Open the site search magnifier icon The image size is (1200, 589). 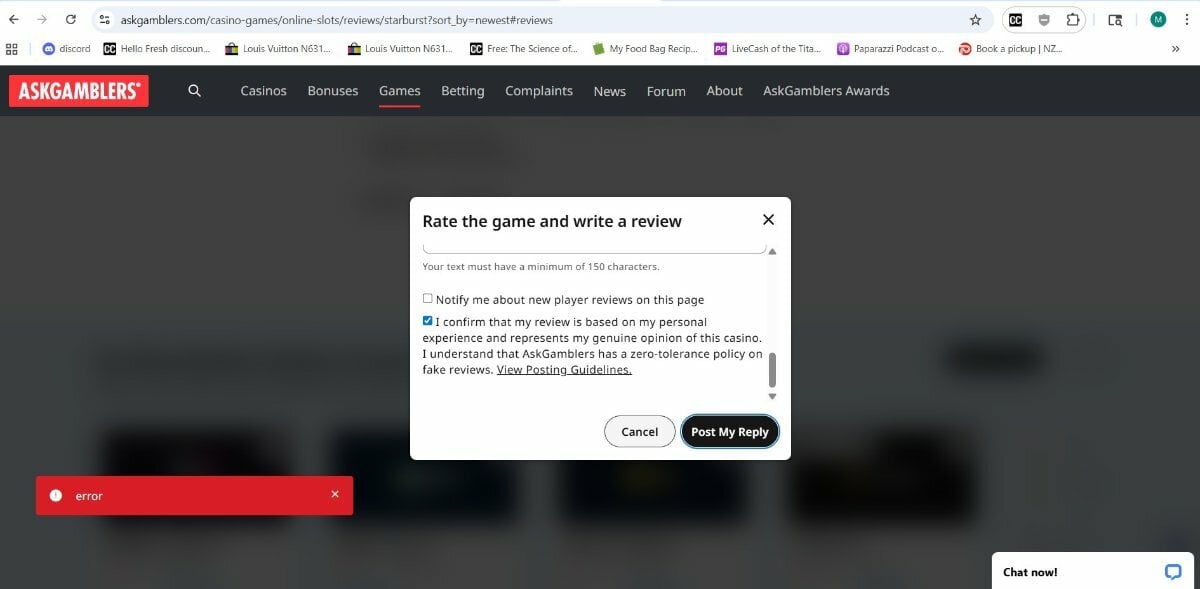194,91
